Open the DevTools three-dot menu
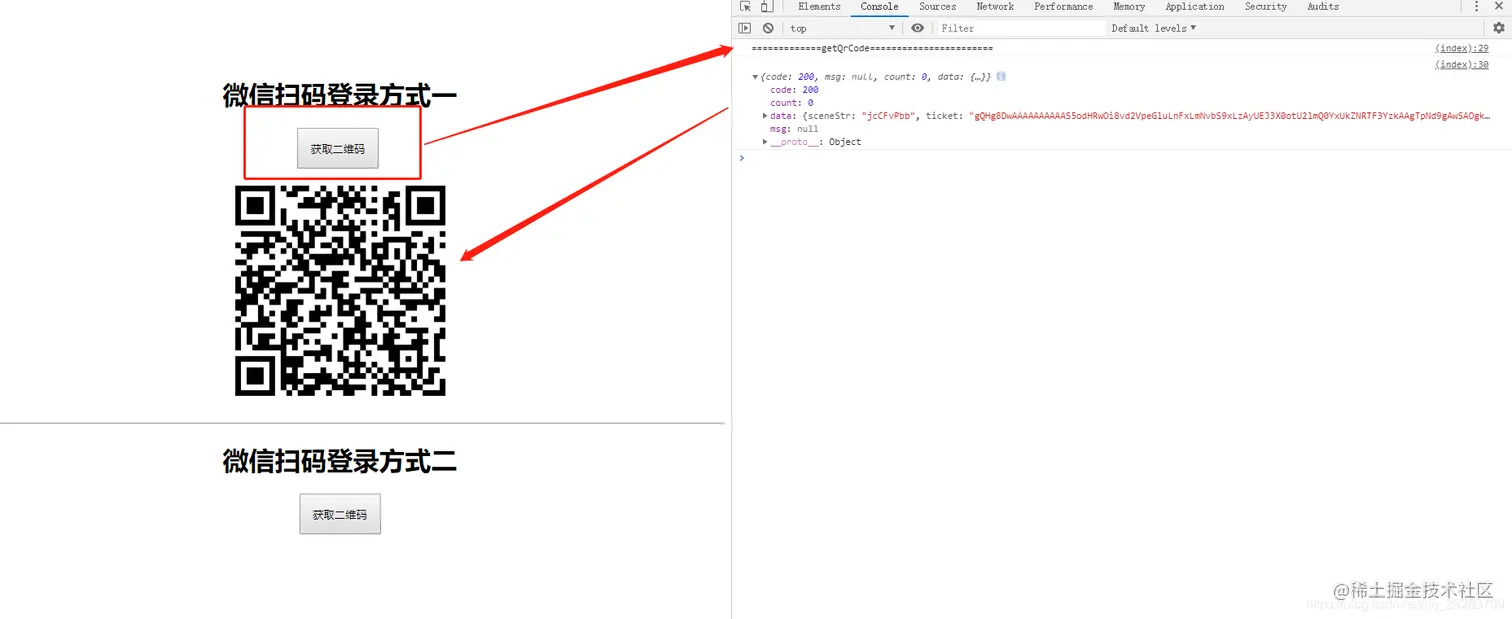Image resolution: width=1512 pixels, height=619 pixels. 1477,7
